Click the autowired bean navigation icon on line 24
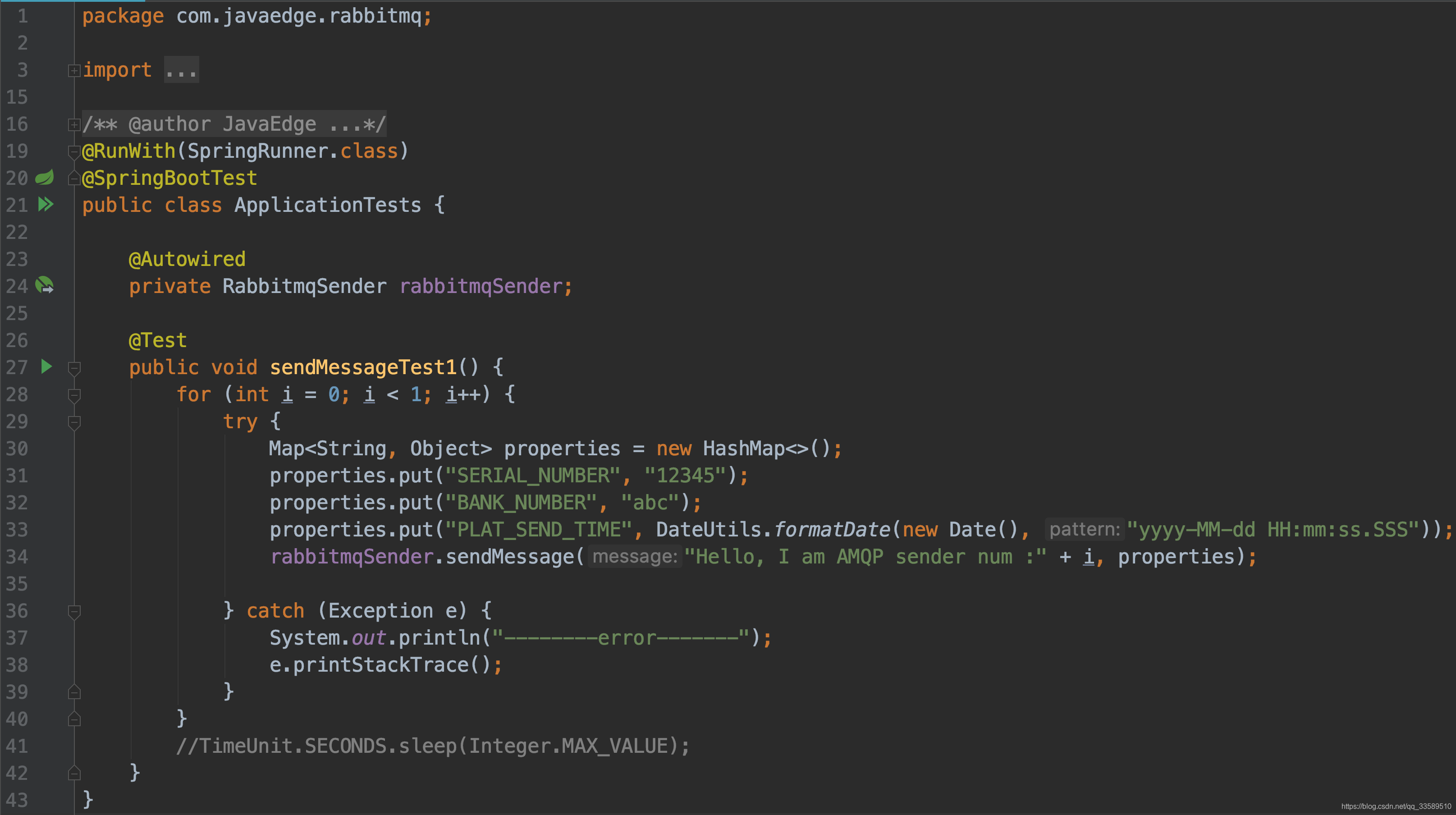The width and height of the screenshot is (1456, 815). pyautogui.click(x=45, y=285)
